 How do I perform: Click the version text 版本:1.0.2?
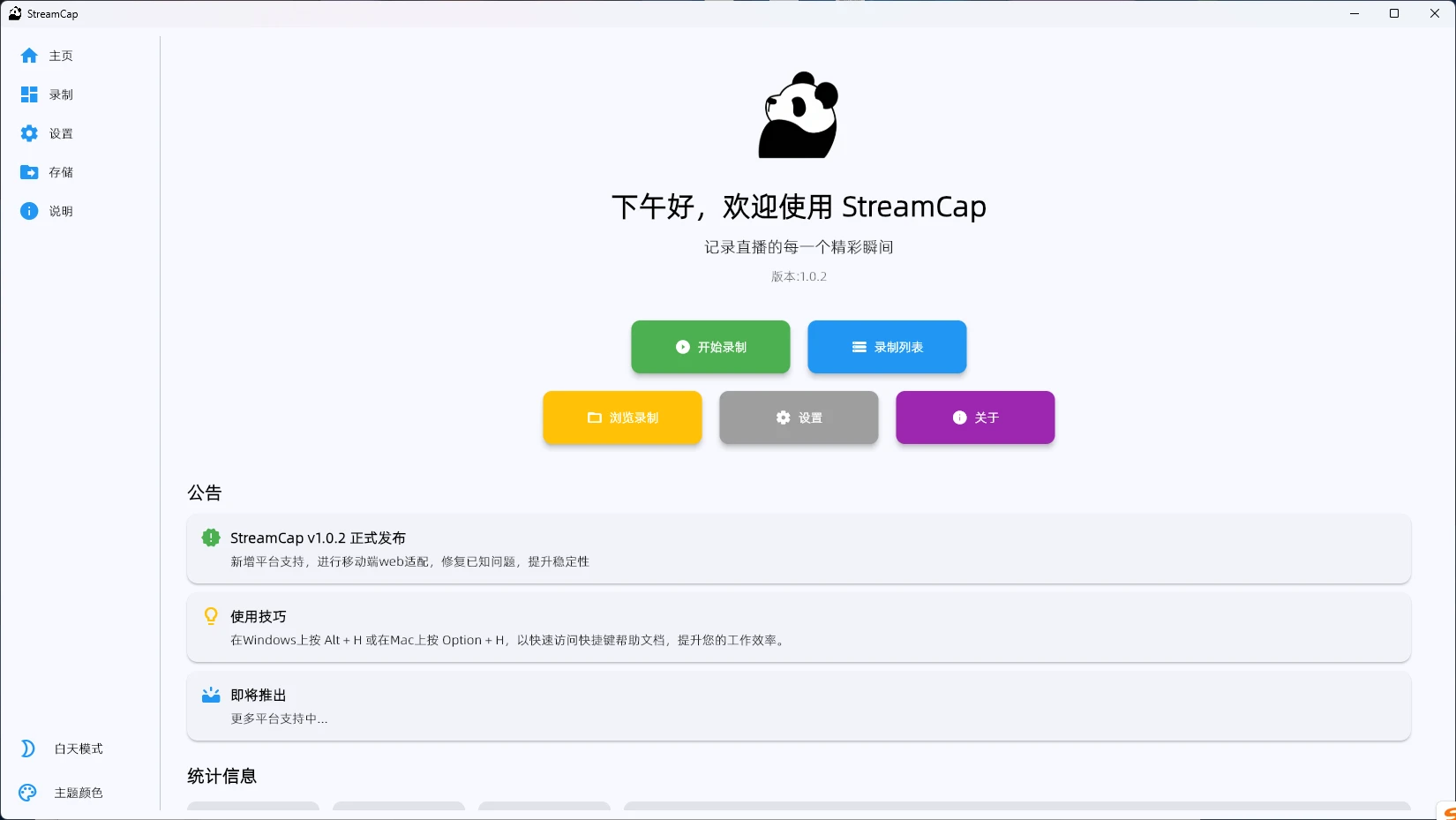(799, 276)
